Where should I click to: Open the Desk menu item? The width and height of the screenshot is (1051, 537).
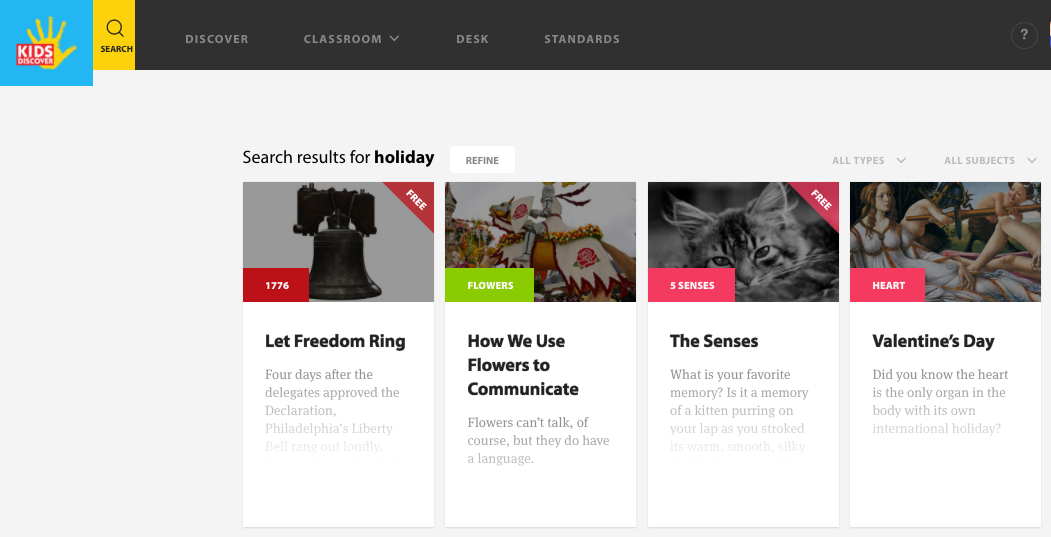(472, 39)
